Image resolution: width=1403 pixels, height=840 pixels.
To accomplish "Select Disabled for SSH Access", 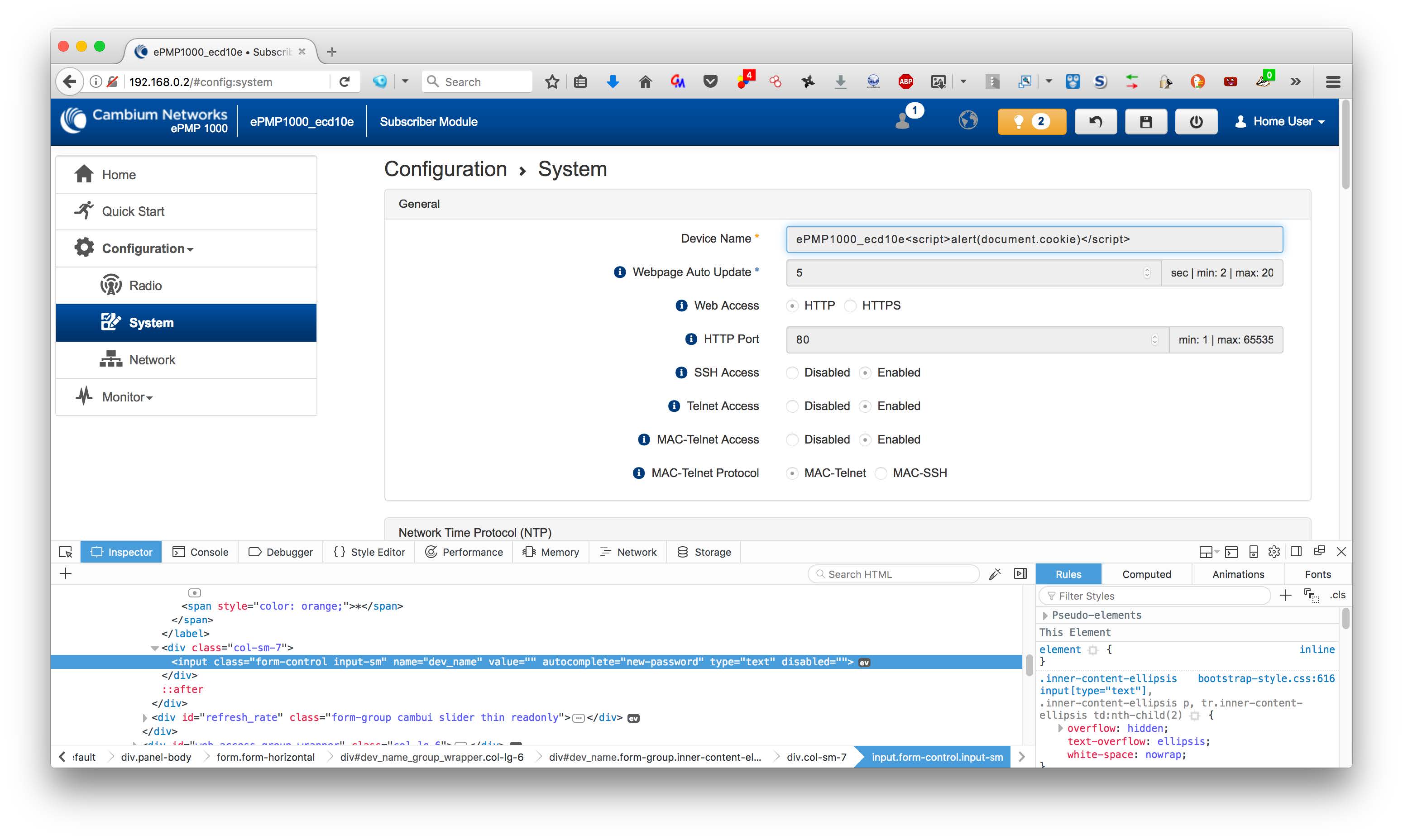I will 792,372.
